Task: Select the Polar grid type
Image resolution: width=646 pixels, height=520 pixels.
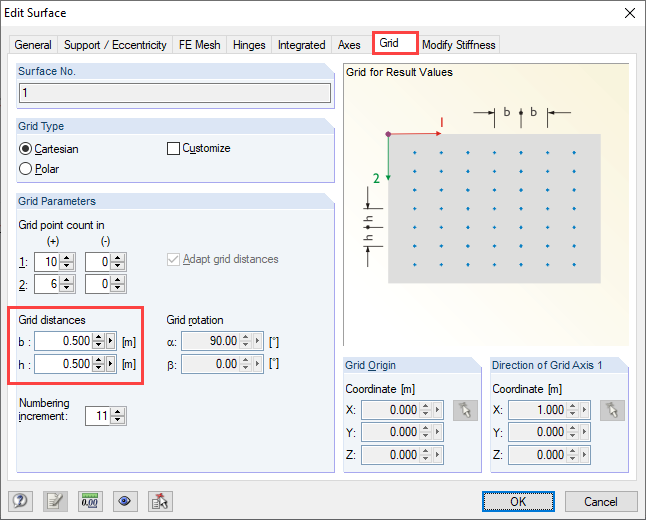Action: [26, 169]
